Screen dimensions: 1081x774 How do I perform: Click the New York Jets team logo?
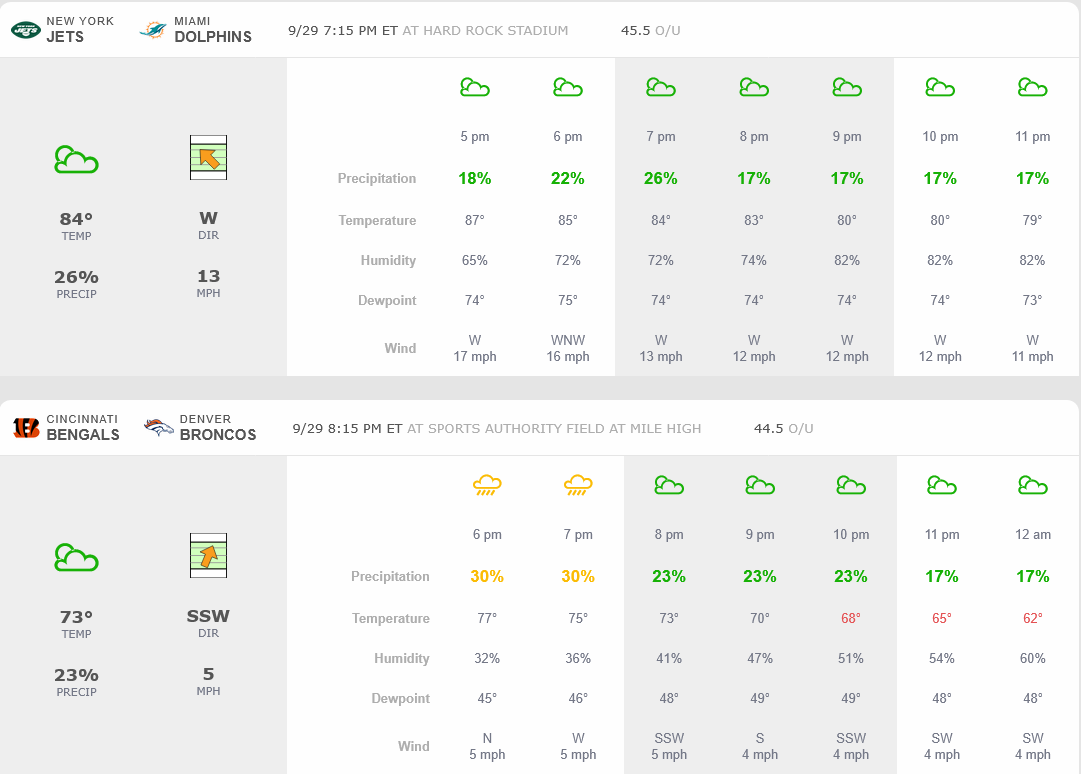(x=26, y=30)
